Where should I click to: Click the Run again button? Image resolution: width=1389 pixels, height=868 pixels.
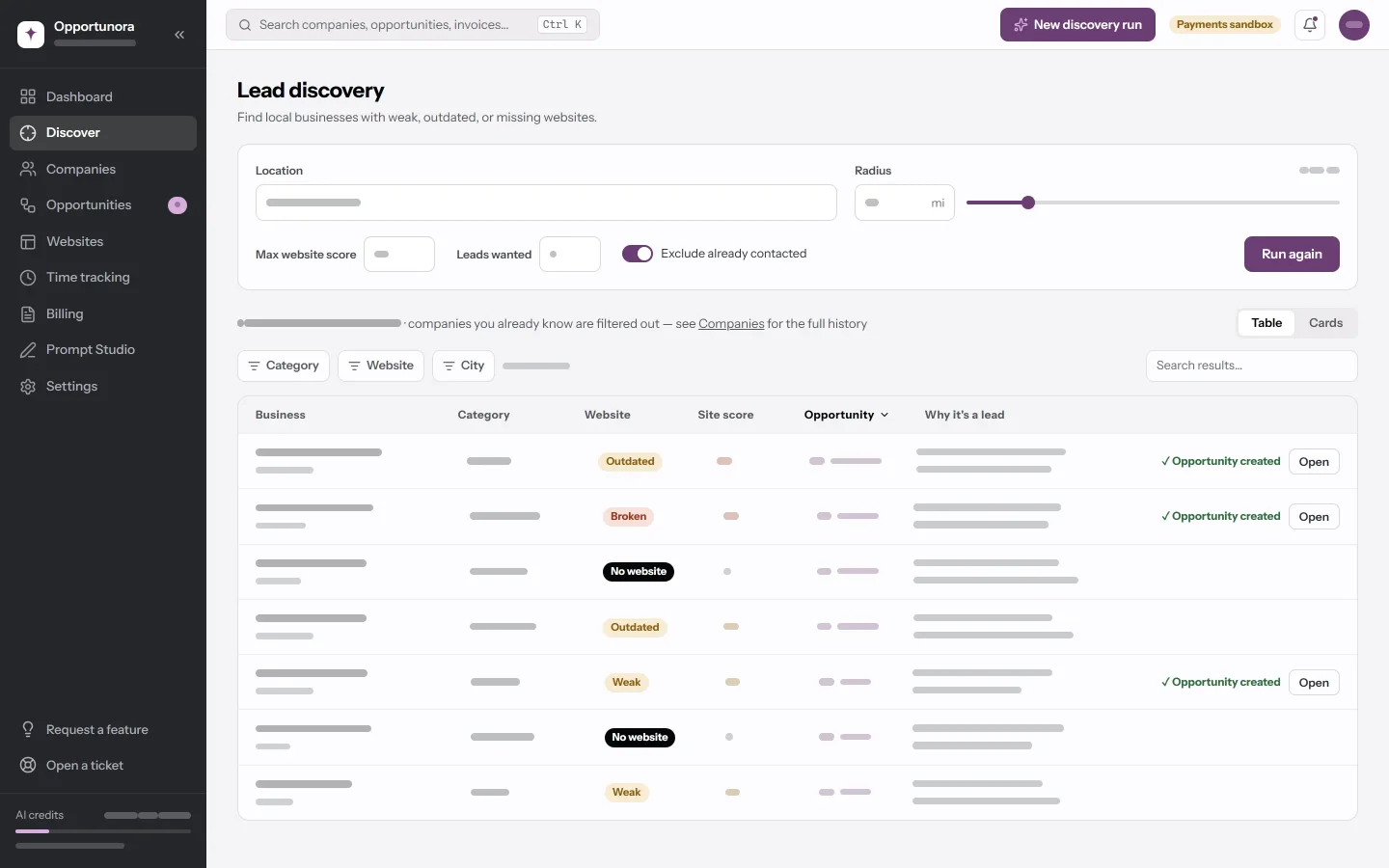[x=1292, y=254]
